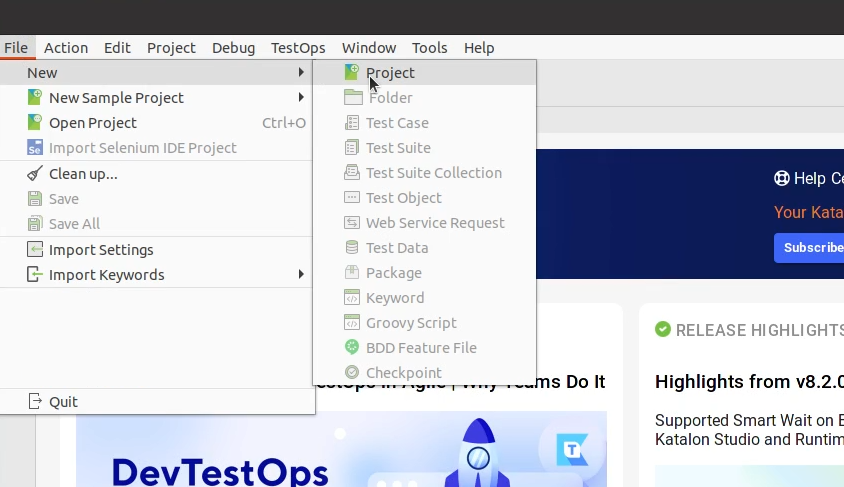The height and width of the screenshot is (487, 844).
Task: Click the Import Keywords icon
Action: click(34, 274)
